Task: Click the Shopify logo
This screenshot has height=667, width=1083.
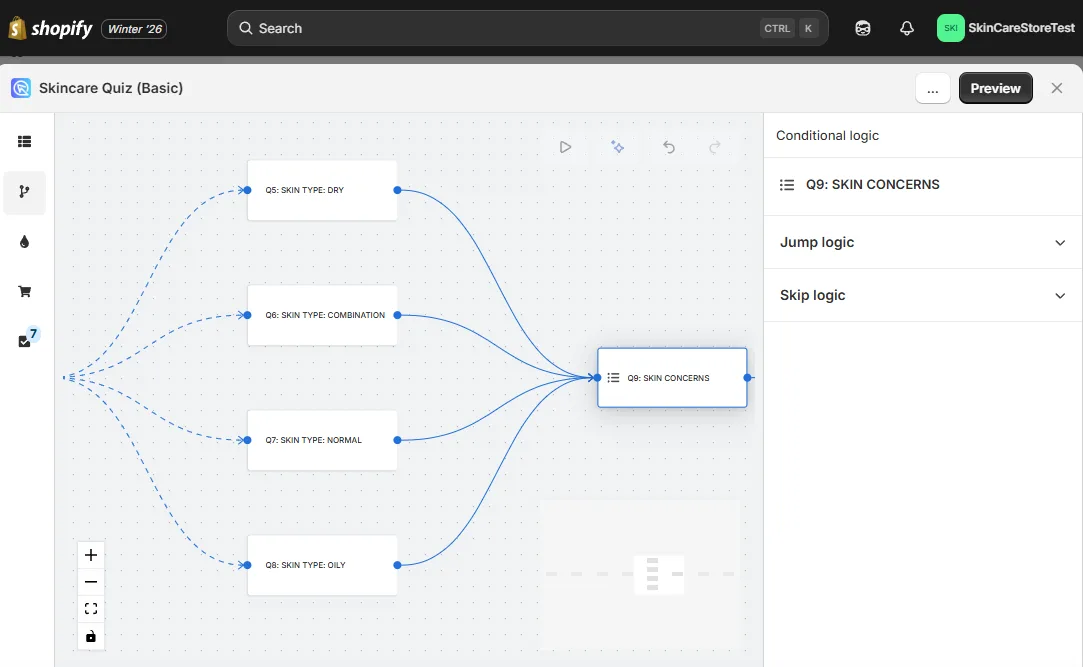Action: pyautogui.click(x=50, y=28)
